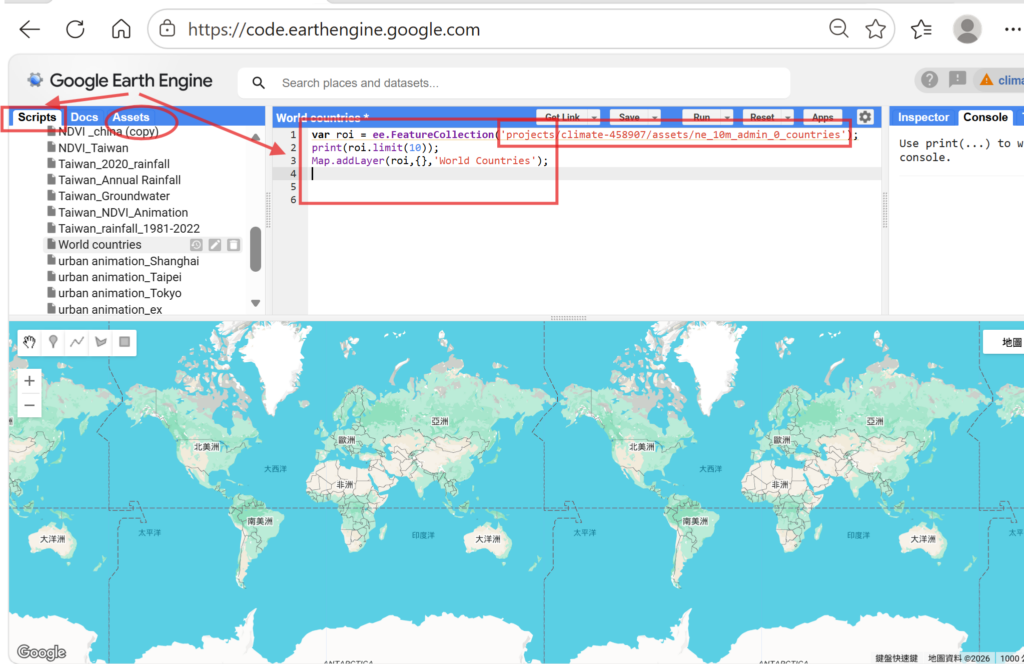The image size is (1024, 664).
Task: Pick the draw polygon shape tool
Action: 100,343
